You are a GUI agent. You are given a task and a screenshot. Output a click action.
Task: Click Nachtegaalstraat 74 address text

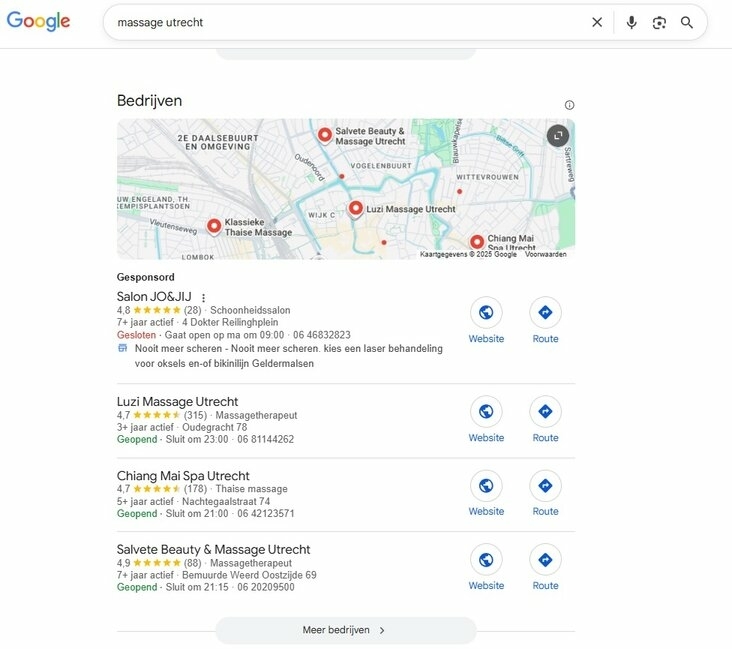click(x=226, y=501)
